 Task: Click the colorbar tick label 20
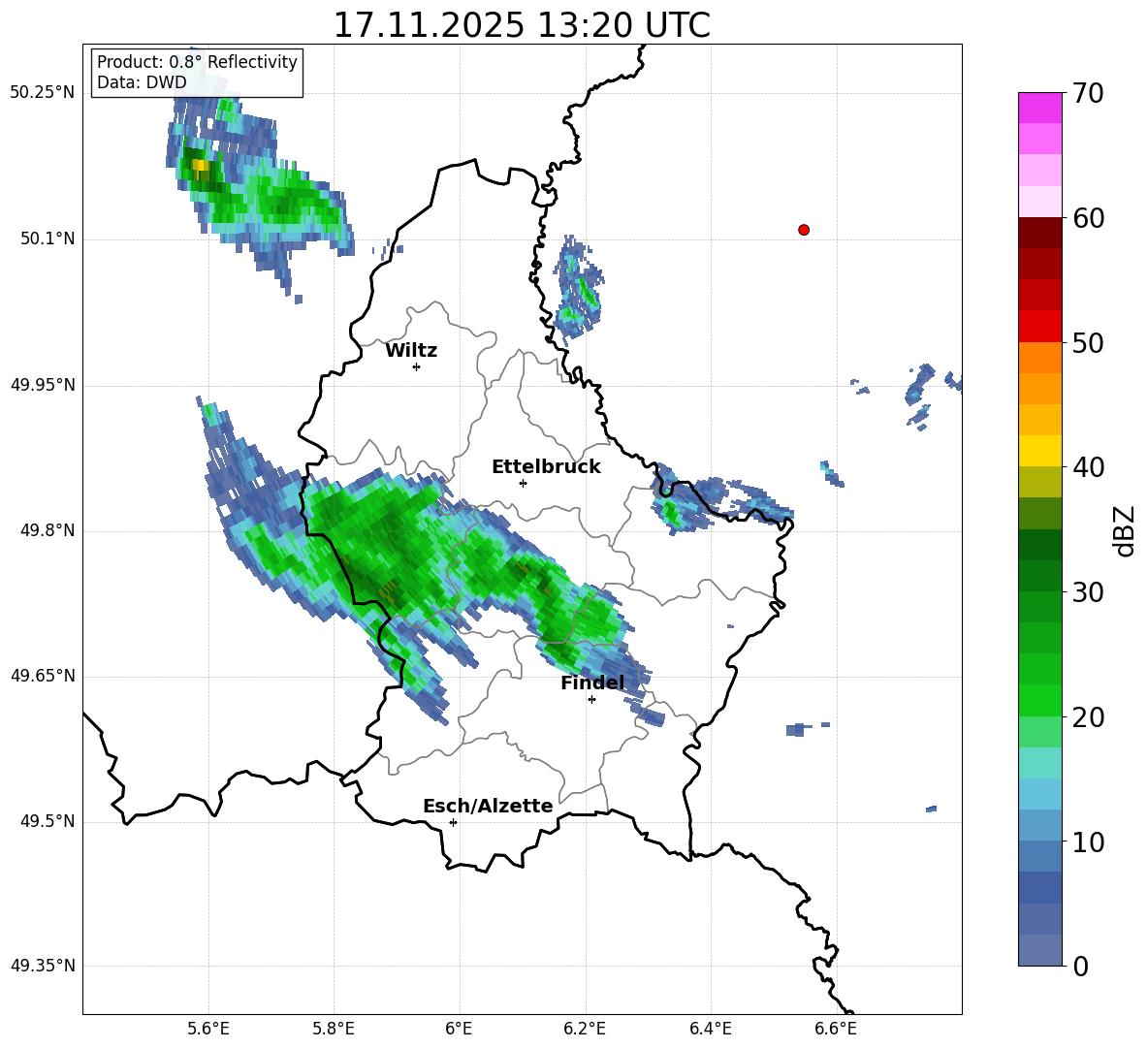[1088, 717]
